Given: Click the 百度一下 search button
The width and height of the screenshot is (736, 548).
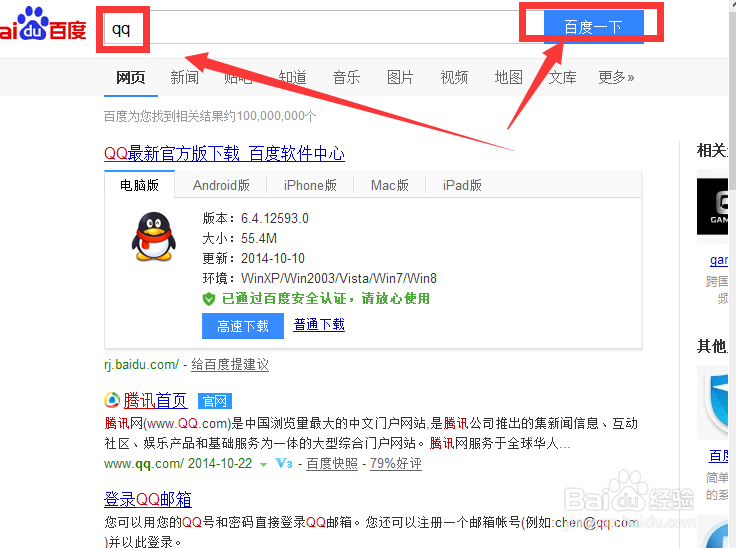Looking at the screenshot, I should pos(593,27).
